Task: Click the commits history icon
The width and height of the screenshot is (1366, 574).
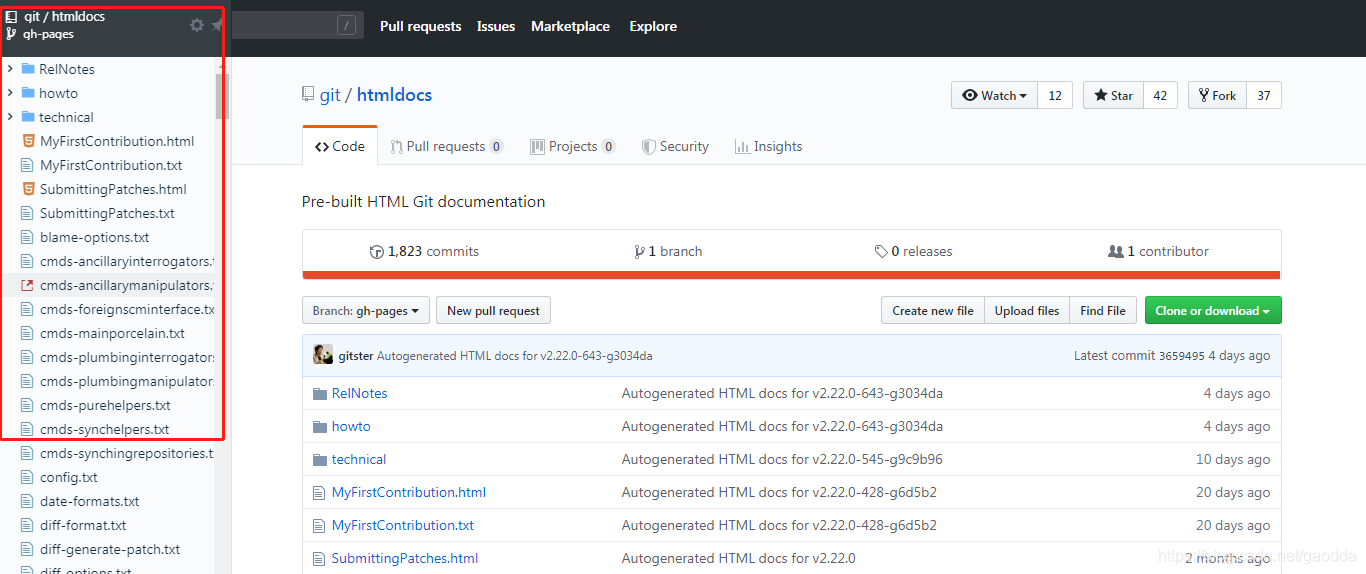Action: tap(376, 252)
